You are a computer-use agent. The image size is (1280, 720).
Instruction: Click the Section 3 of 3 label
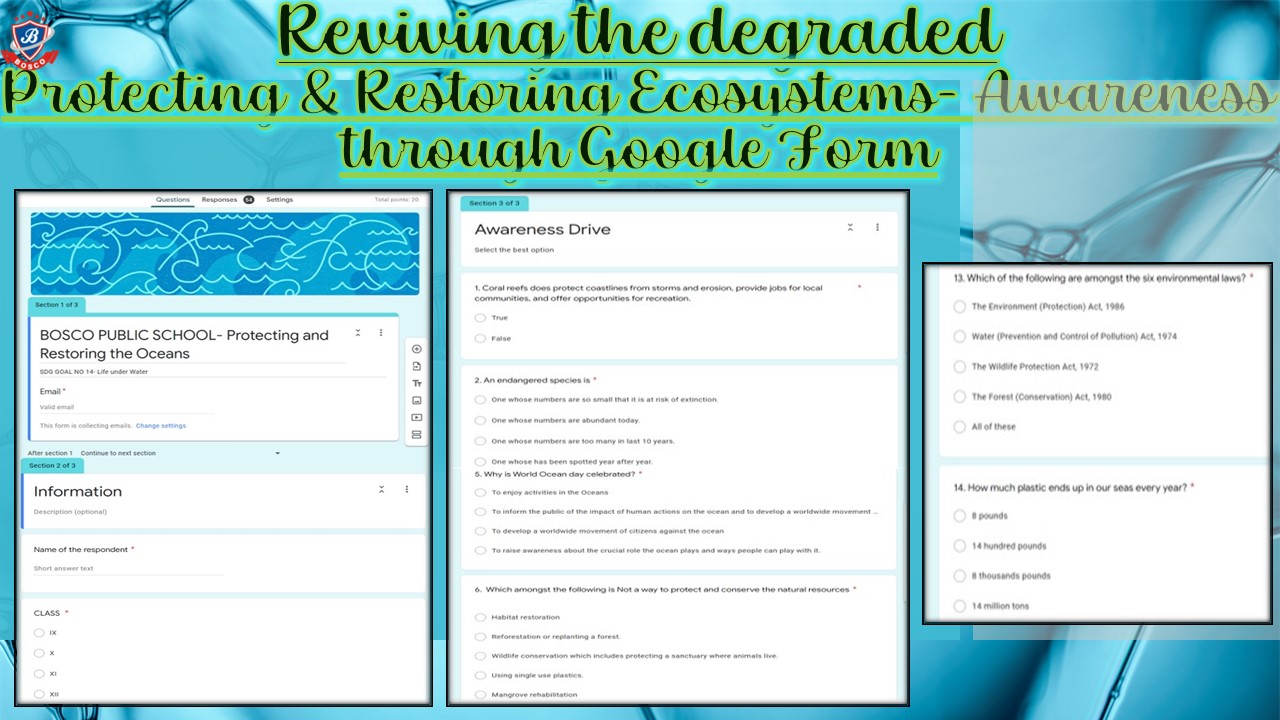[x=494, y=203]
